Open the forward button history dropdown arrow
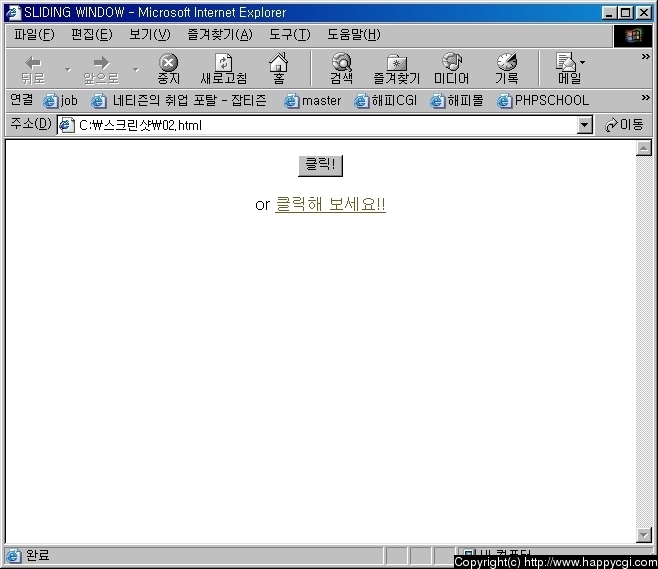 point(136,69)
